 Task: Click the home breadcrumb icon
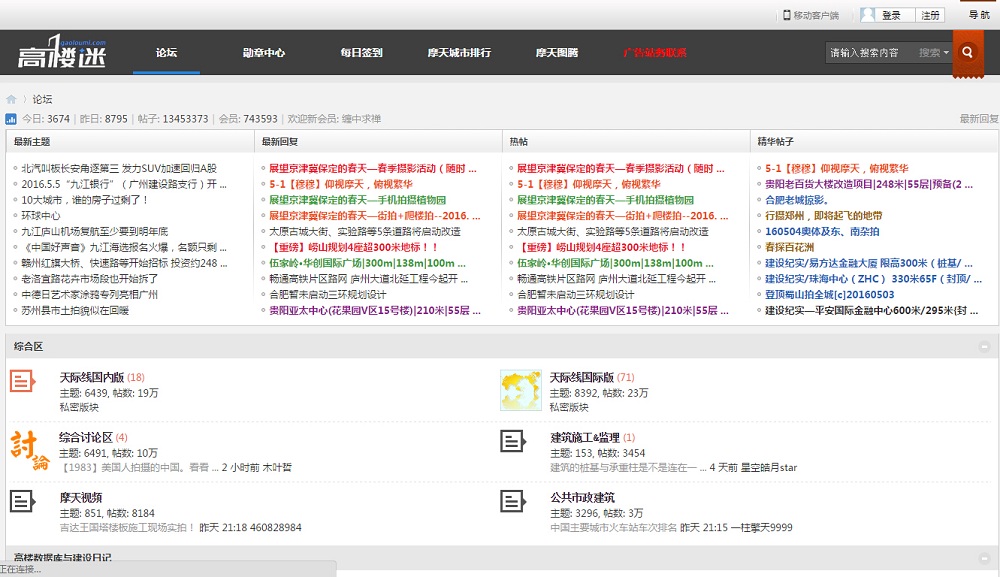[x=11, y=99]
